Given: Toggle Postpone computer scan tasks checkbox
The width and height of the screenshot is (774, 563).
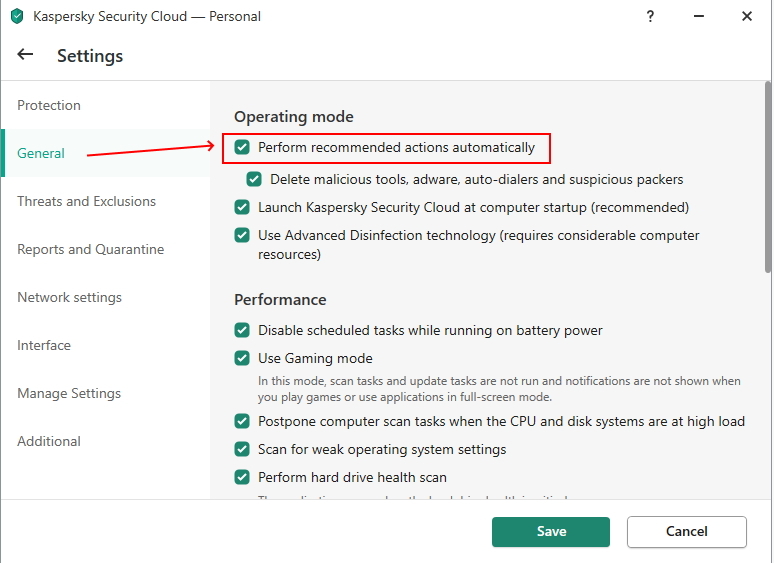Looking at the screenshot, I should (242, 421).
